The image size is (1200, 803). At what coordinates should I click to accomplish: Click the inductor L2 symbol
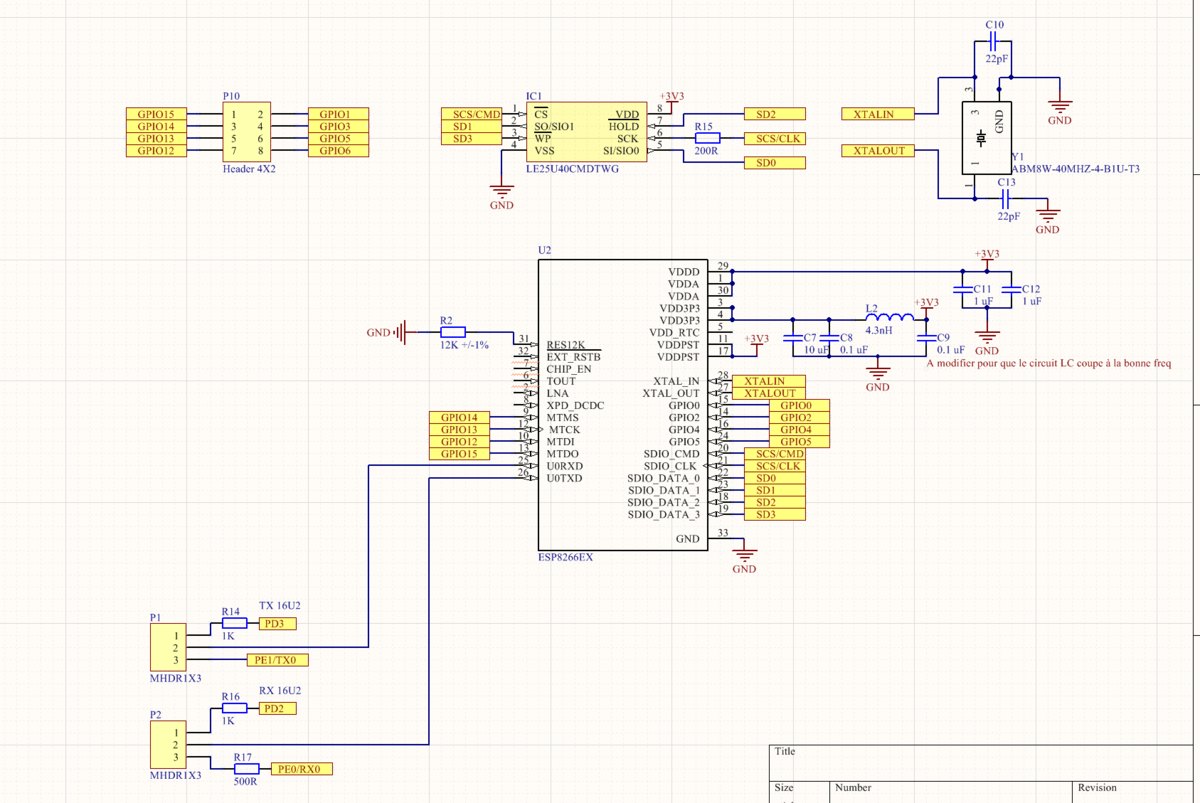[889, 319]
